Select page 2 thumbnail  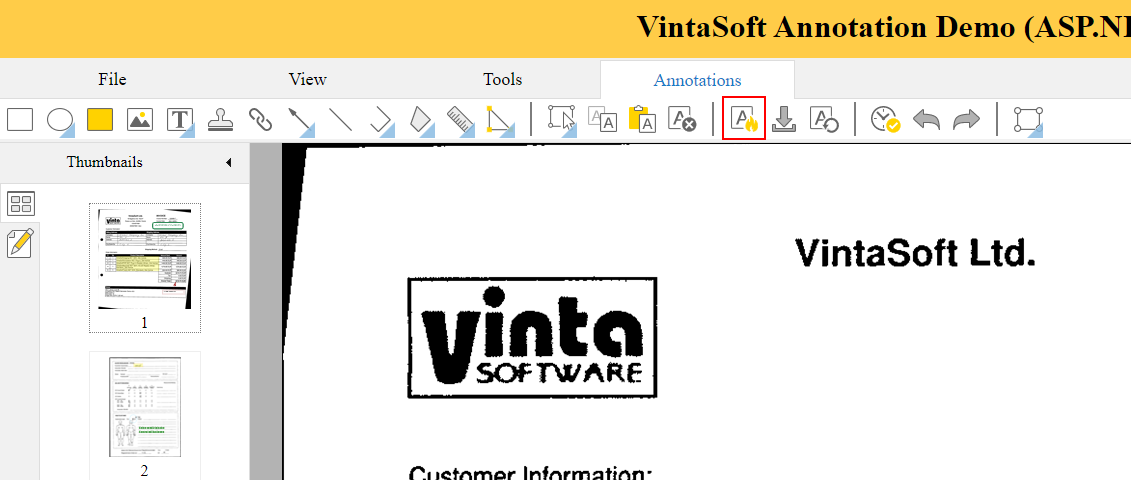click(145, 416)
